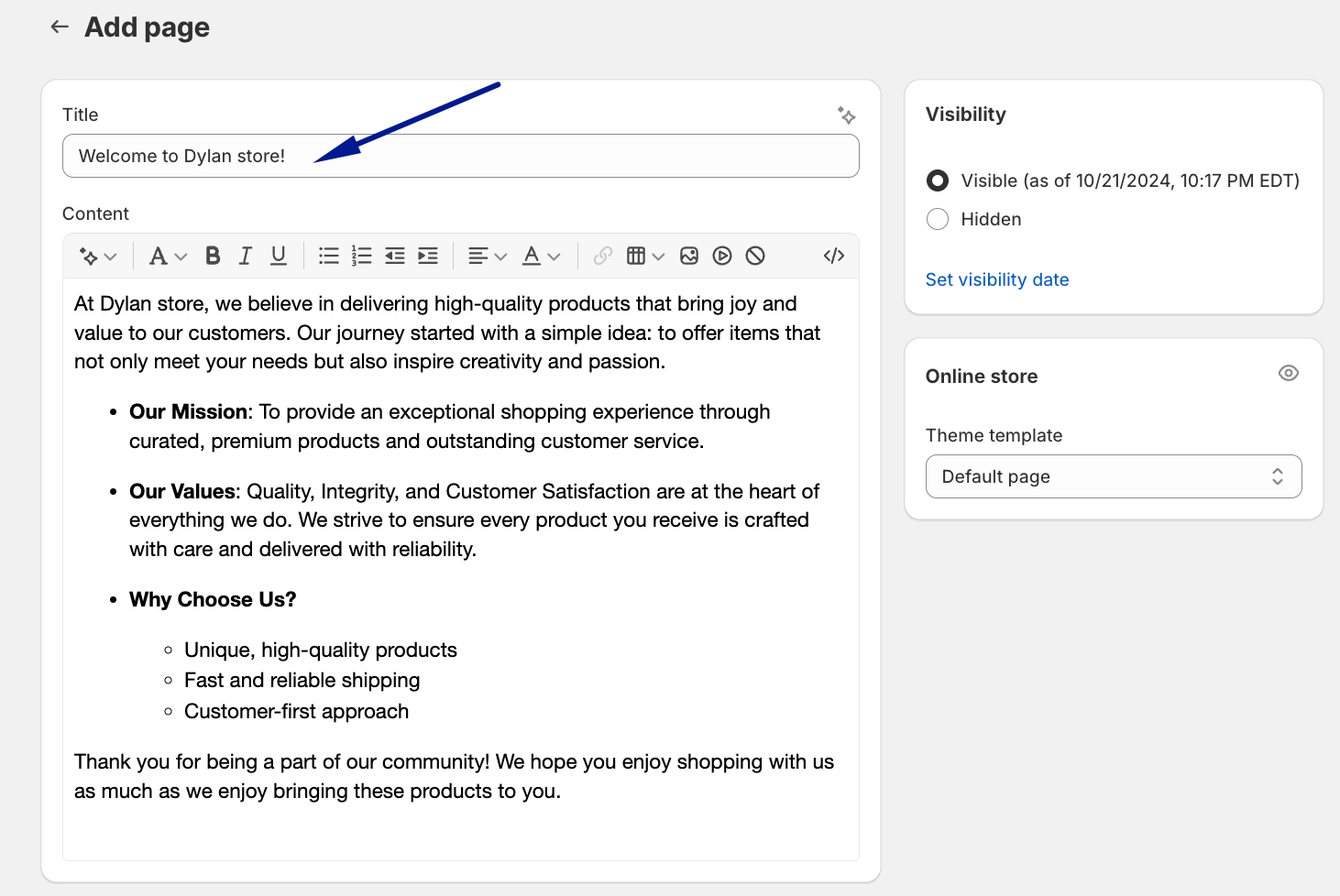Click the Online store preview eye icon

1289,373
